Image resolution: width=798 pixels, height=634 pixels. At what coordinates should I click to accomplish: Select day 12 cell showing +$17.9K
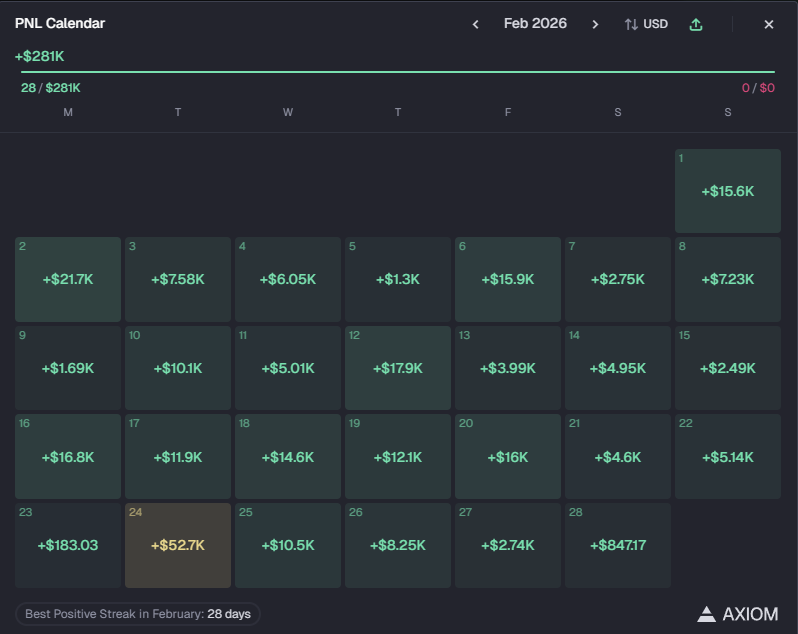point(397,368)
